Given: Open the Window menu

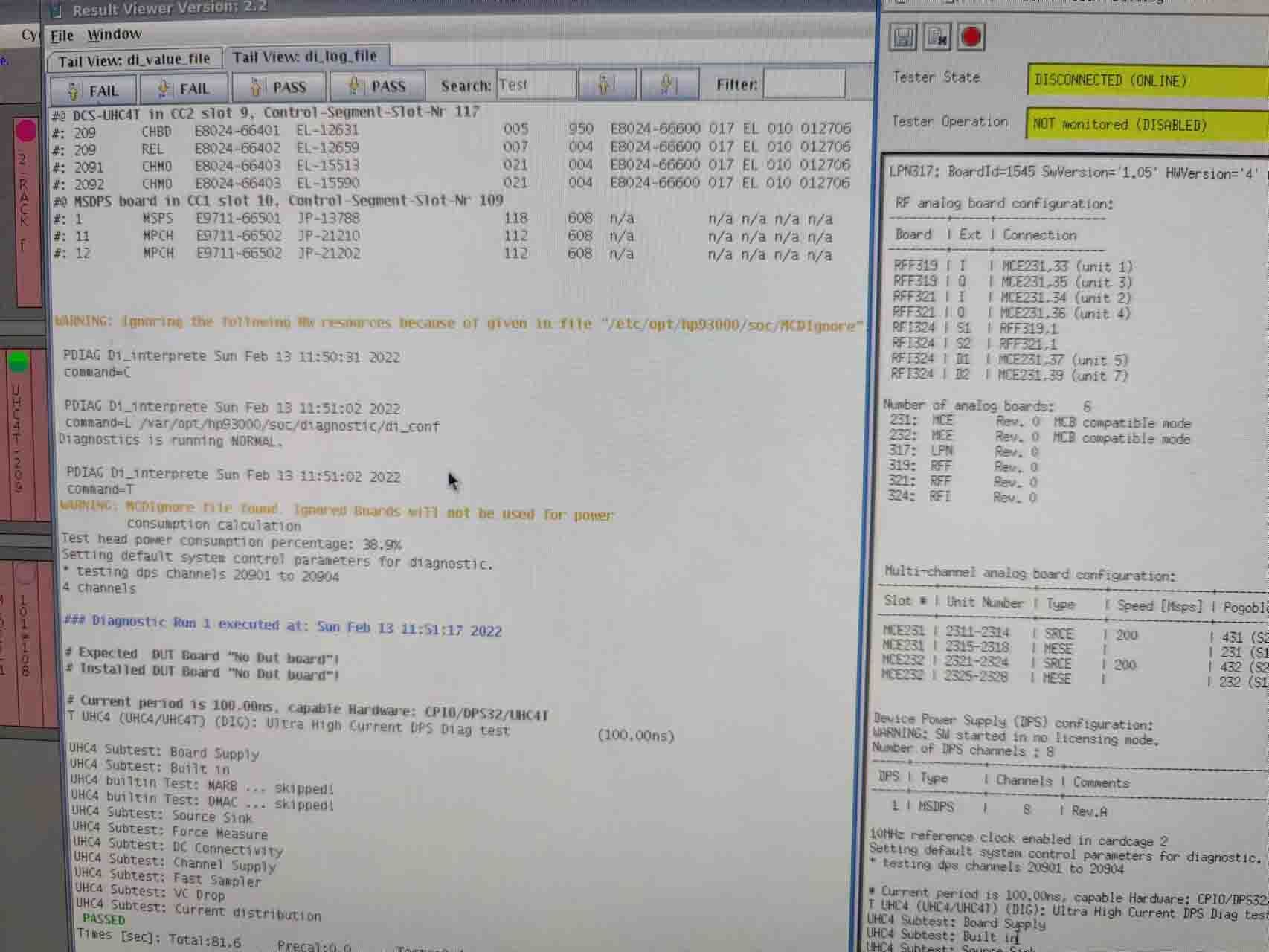Looking at the screenshot, I should pyautogui.click(x=114, y=34).
